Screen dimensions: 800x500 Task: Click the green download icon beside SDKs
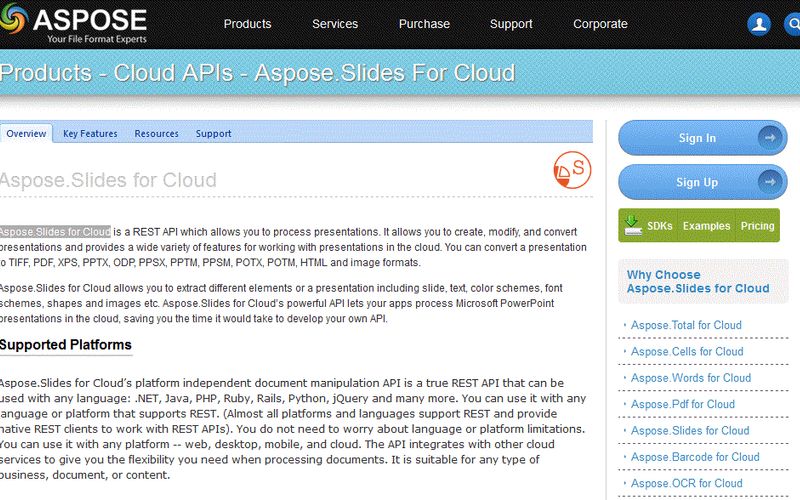pyautogui.click(x=632, y=225)
